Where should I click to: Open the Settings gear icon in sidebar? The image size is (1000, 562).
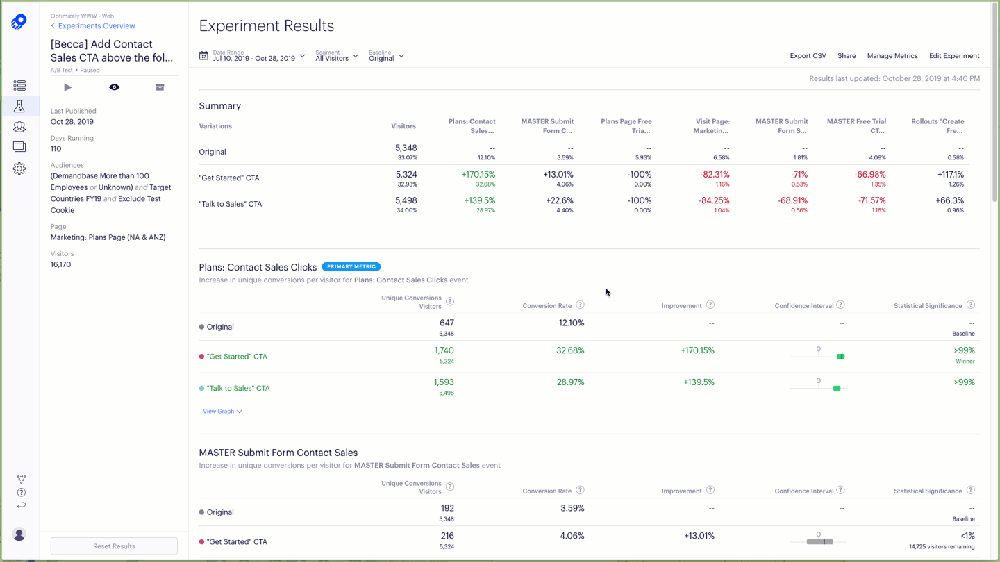pos(19,168)
